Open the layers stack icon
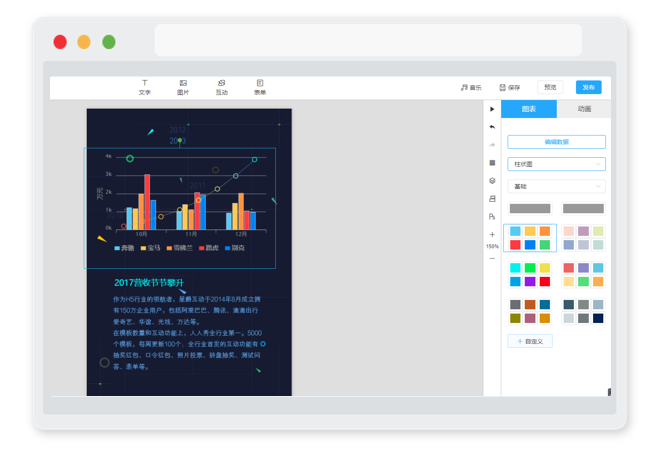 (x=492, y=181)
